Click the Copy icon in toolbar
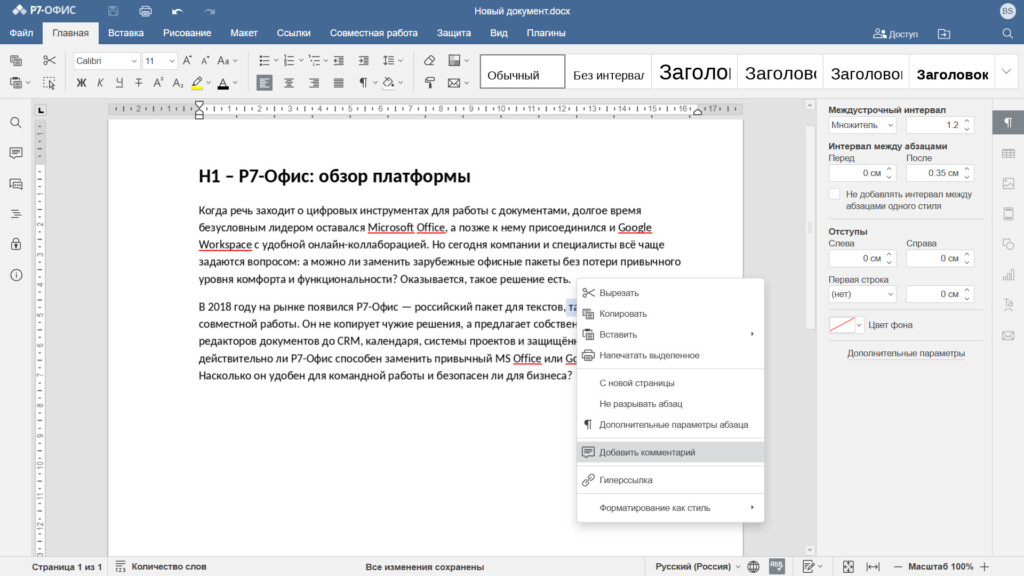Screen dimensions: 1024x576 16,61
